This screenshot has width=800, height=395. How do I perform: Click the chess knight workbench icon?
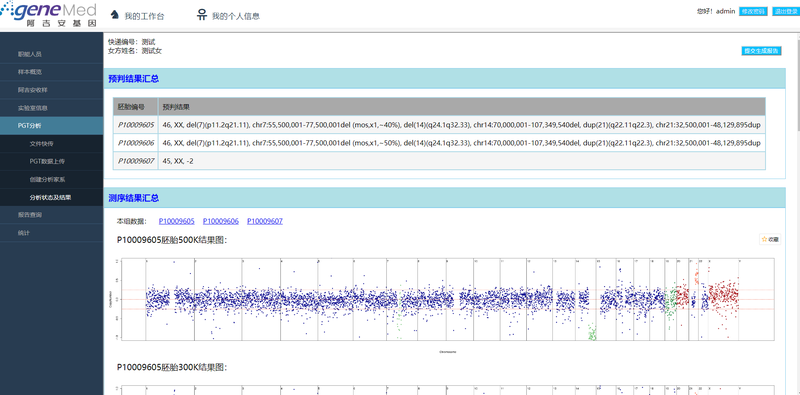(115, 15)
